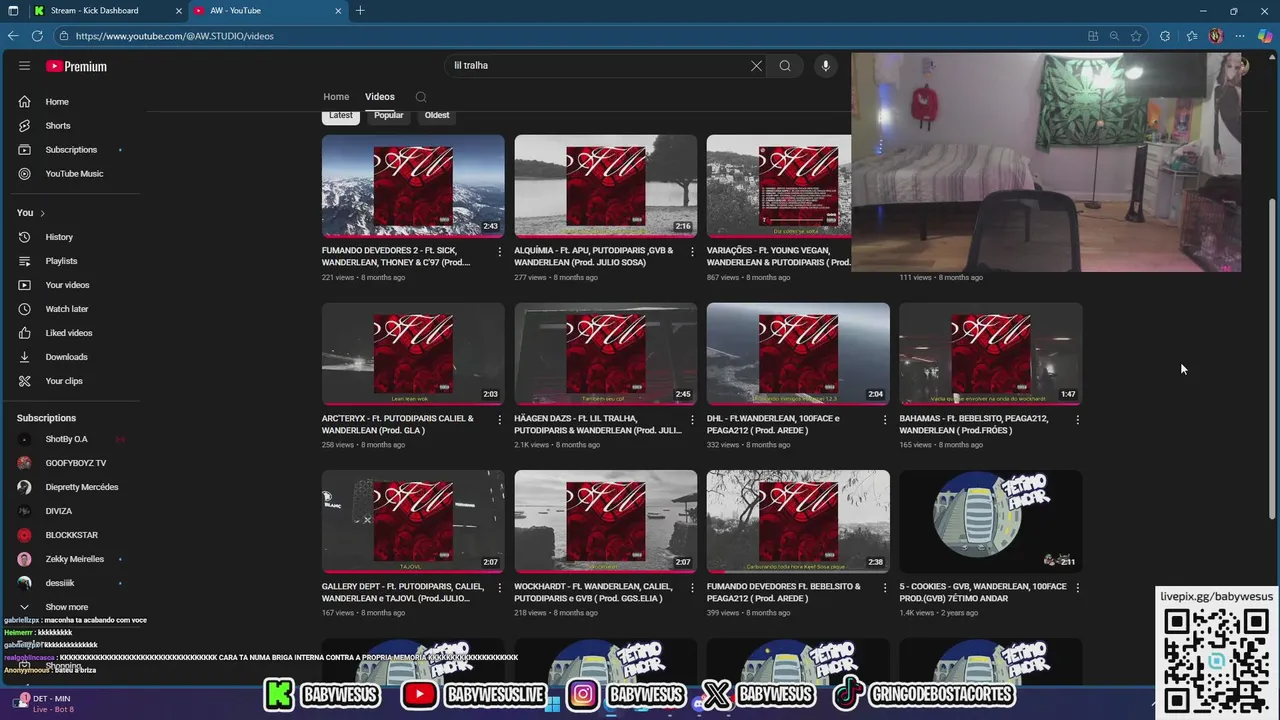The height and width of the screenshot is (720, 1280).
Task: Open Watch later in sidebar
Action: [66, 309]
